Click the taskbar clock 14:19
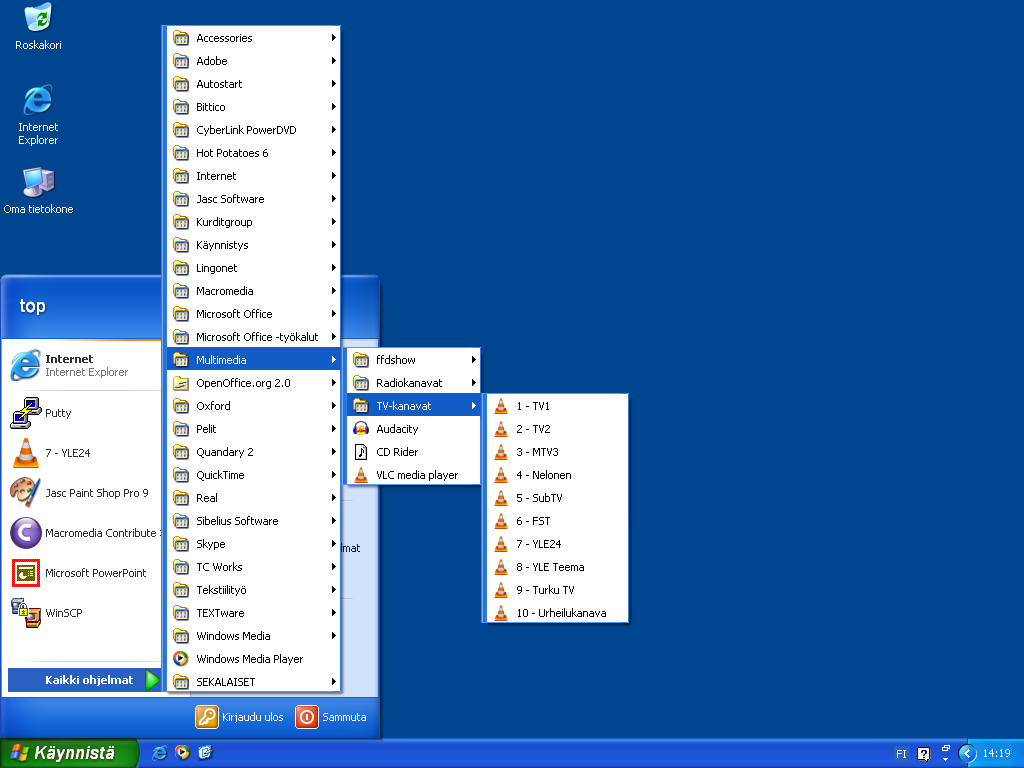Image resolution: width=1024 pixels, height=768 pixels. pyautogui.click(x=997, y=754)
